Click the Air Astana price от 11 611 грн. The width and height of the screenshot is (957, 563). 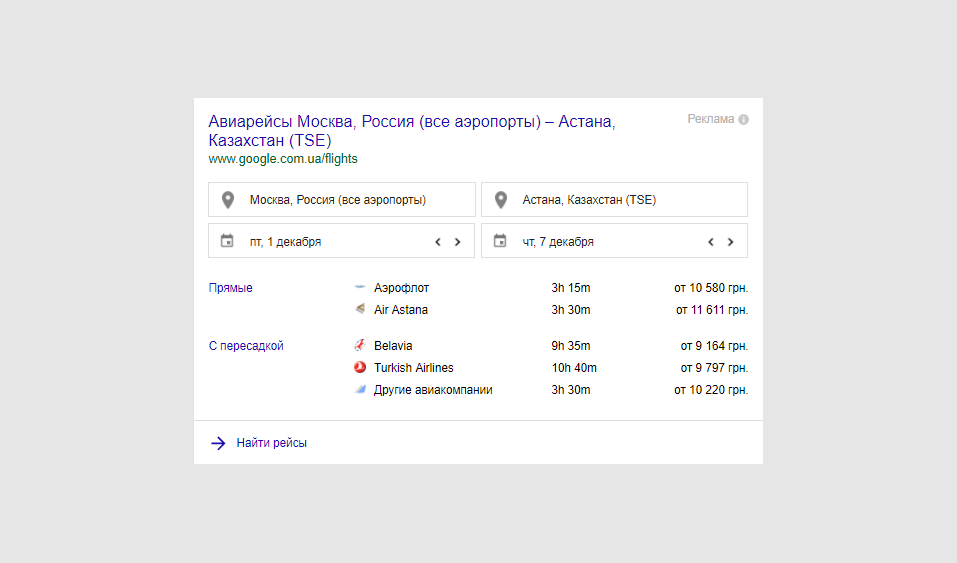(x=712, y=310)
